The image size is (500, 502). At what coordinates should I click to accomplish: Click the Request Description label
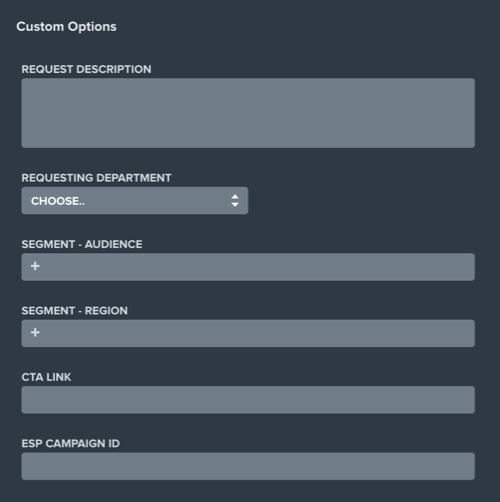(86, 69)
